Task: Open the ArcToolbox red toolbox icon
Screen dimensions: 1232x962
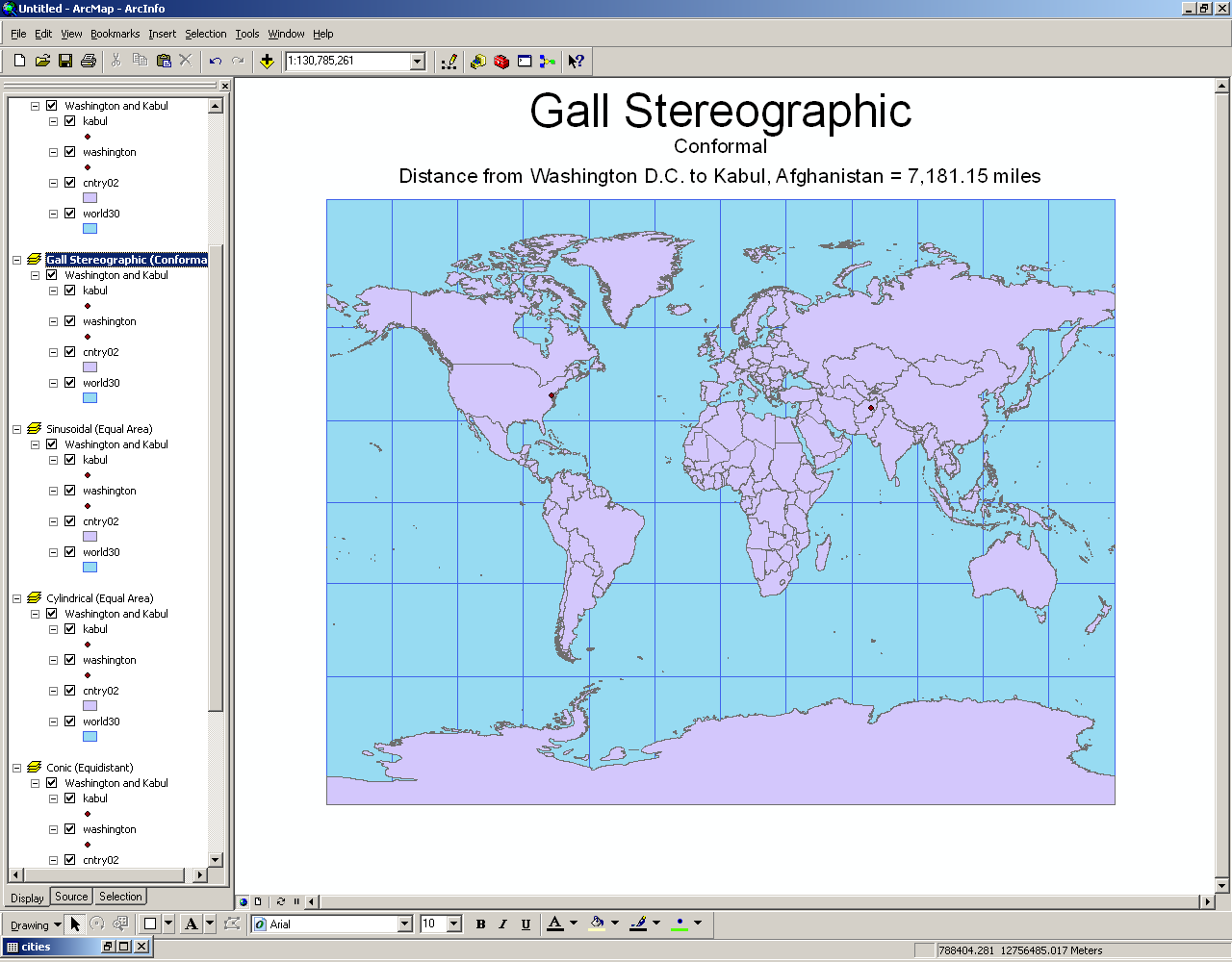Action: click(500, 61)
